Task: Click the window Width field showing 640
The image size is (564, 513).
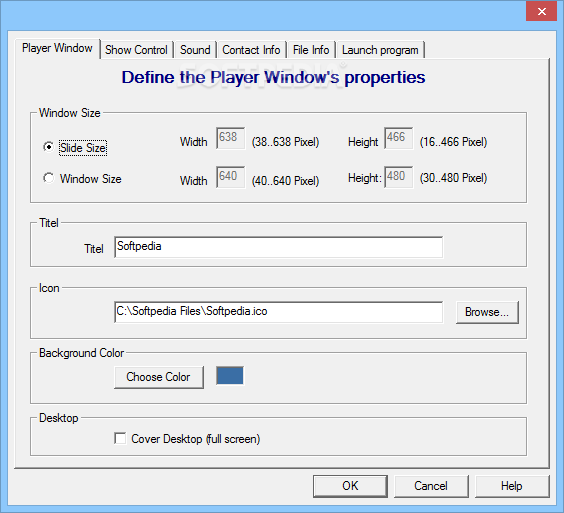Action: click(x=231, y=177)
